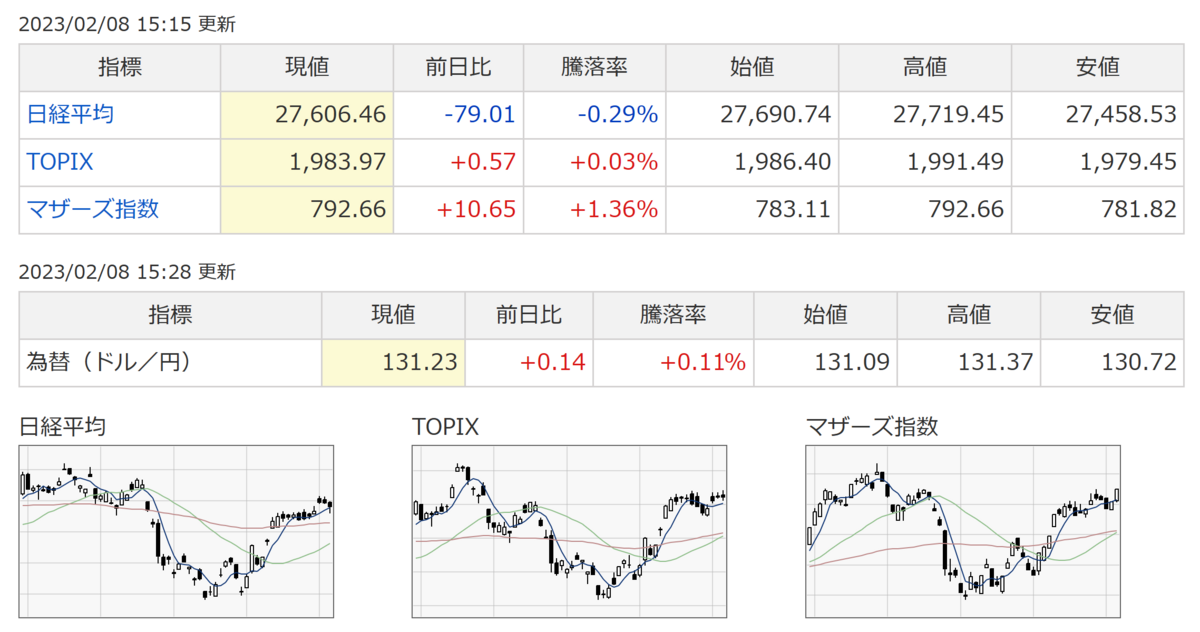Open the マザーズ指数 index link
This screenshot has height=632, width=1200.
pyautogui.click(x=92, y=209)
